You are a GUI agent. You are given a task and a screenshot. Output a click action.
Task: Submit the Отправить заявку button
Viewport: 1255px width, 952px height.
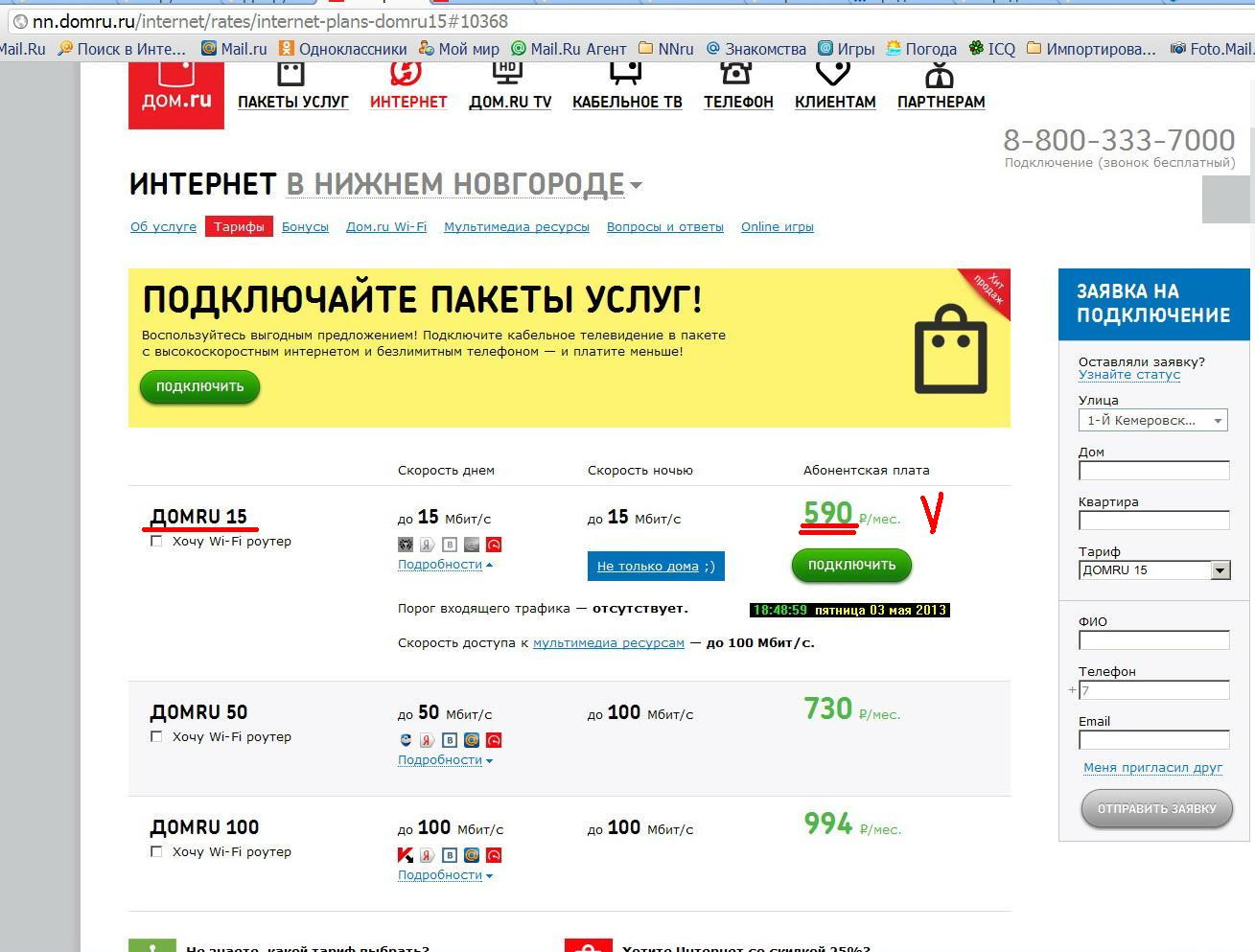[1156, 809]
